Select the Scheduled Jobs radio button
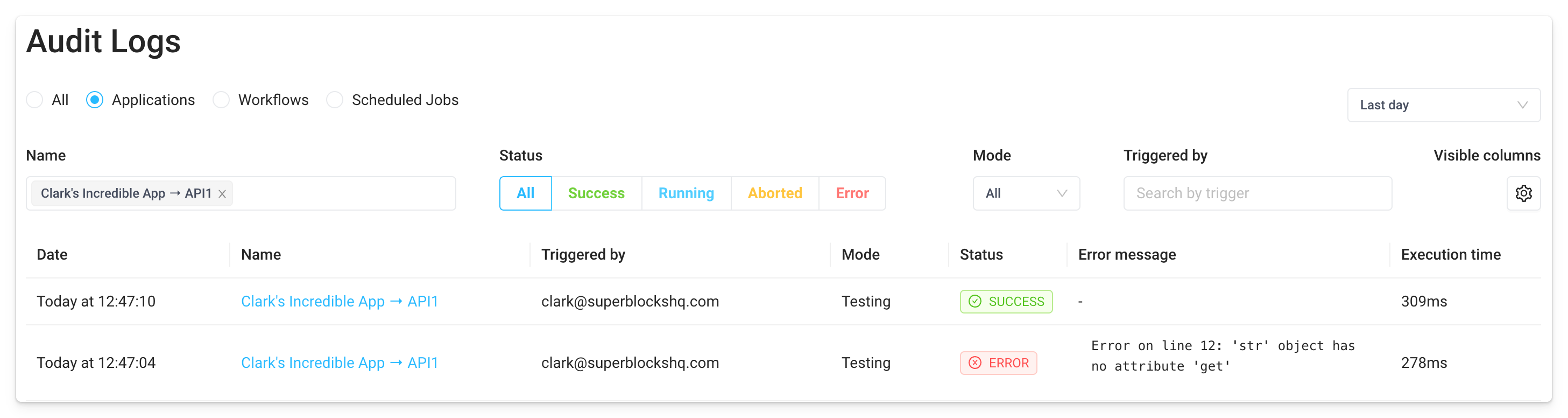Image resolution: width=1568 pixels, height=418 pixels. (334, 99)
